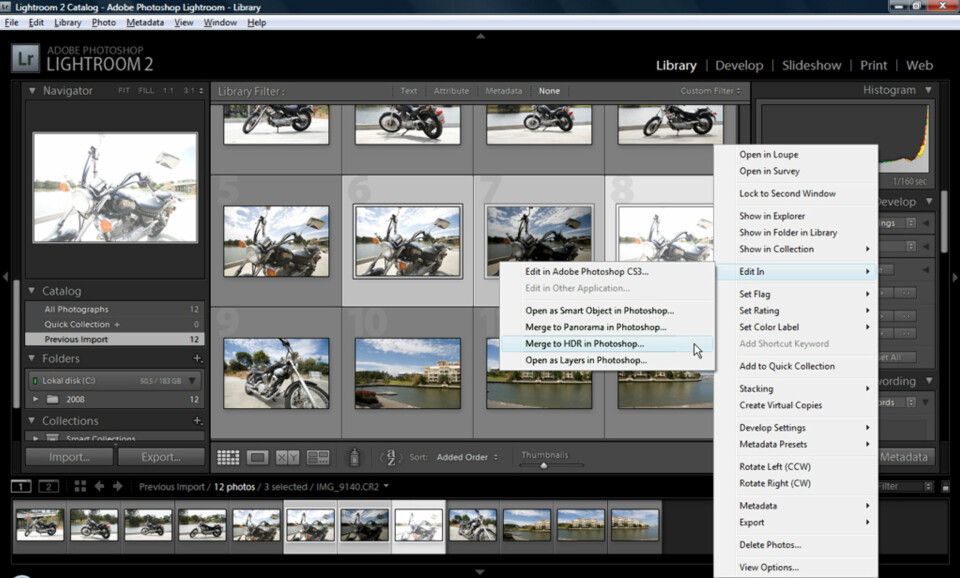Viewport: 960px width, 578px height.
Task: Switch to Loupe view in the toolbar
Action: (x=257, y=457)
